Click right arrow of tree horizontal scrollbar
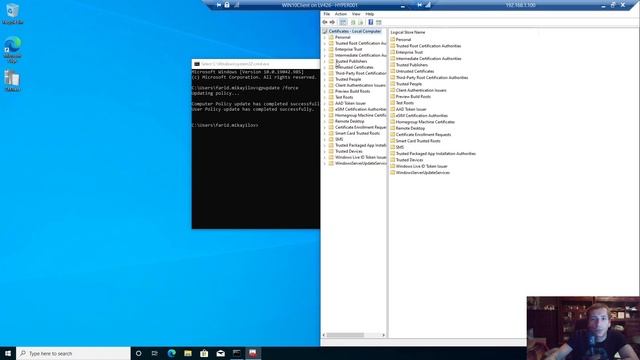640x360 pixels. (x=383, y=335)
